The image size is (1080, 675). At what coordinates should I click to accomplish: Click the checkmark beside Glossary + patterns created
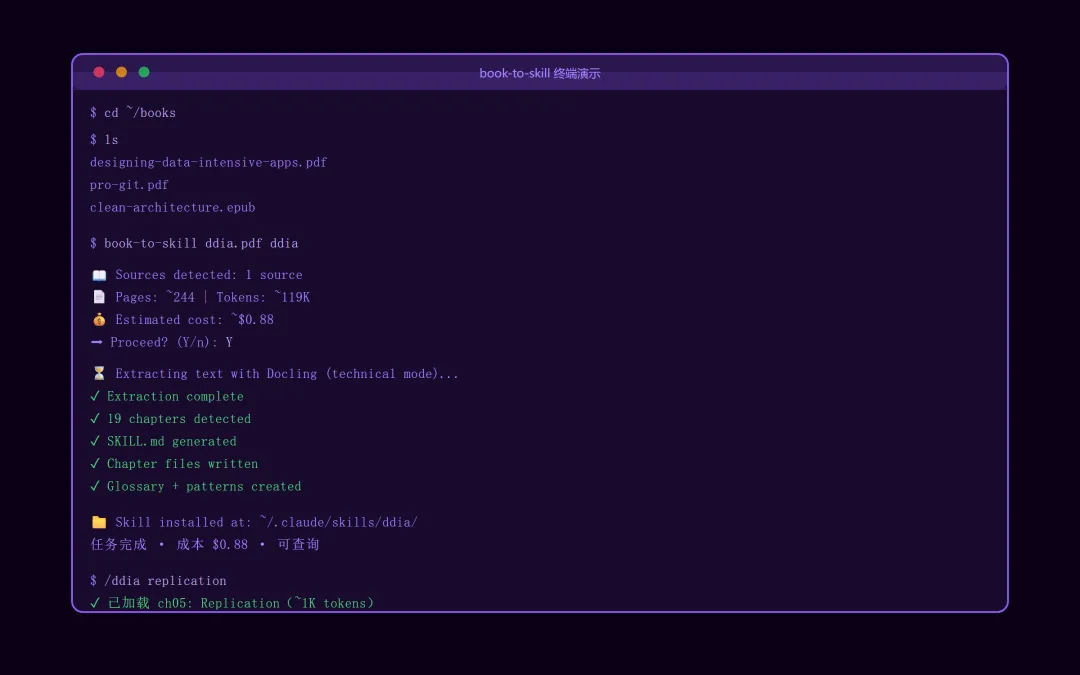tap(95, 486)
